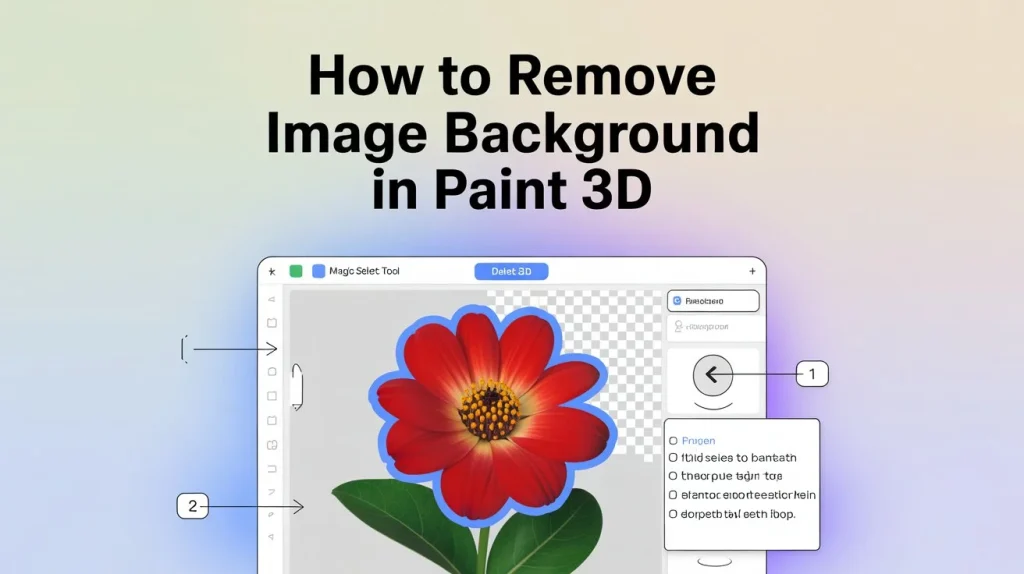This screenshot has width=1024, height=574.
Task: Click the circular back arrow button
Action: [x=712, y=375]
